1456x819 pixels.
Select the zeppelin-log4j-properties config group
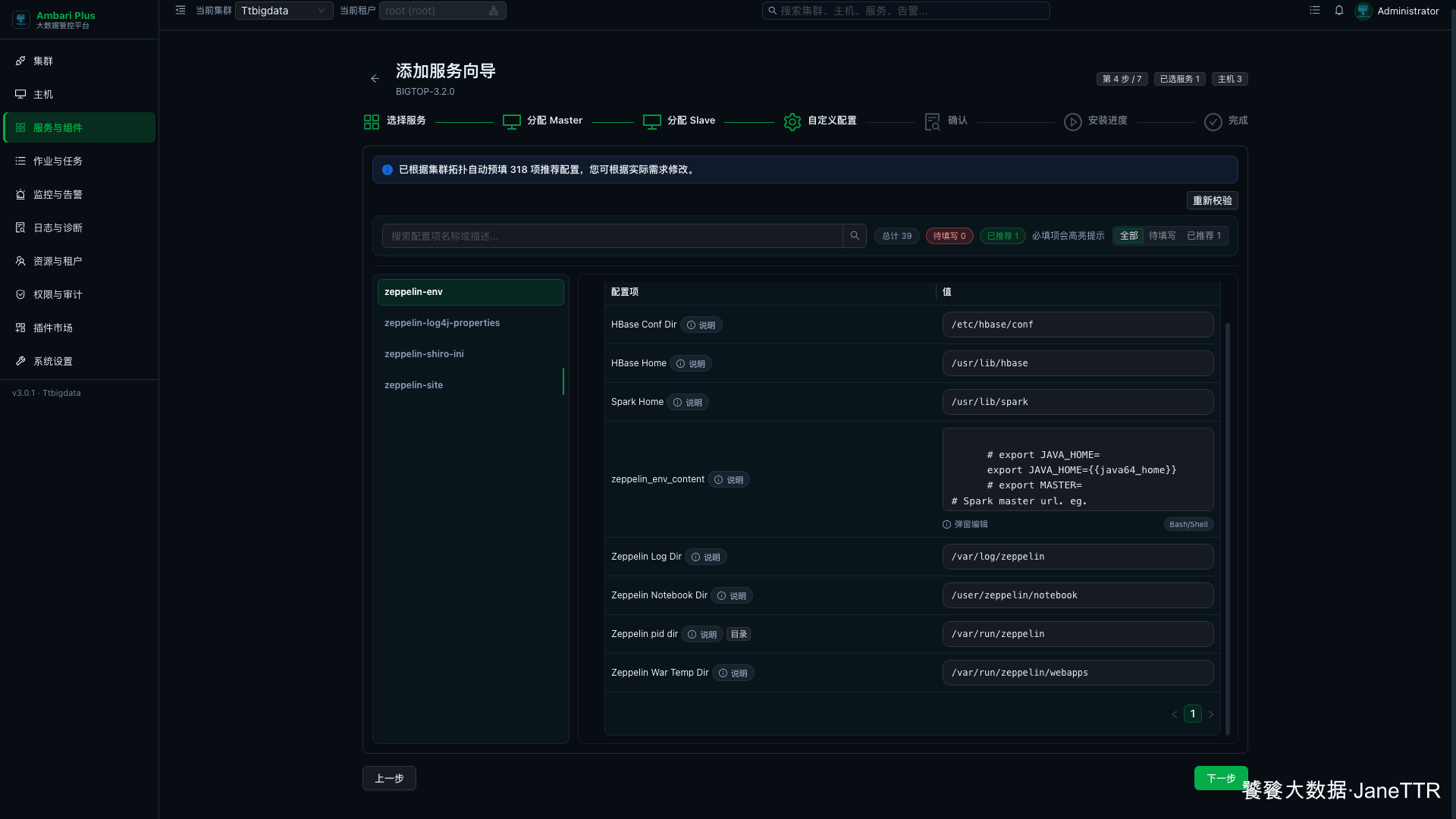[471, 323]
